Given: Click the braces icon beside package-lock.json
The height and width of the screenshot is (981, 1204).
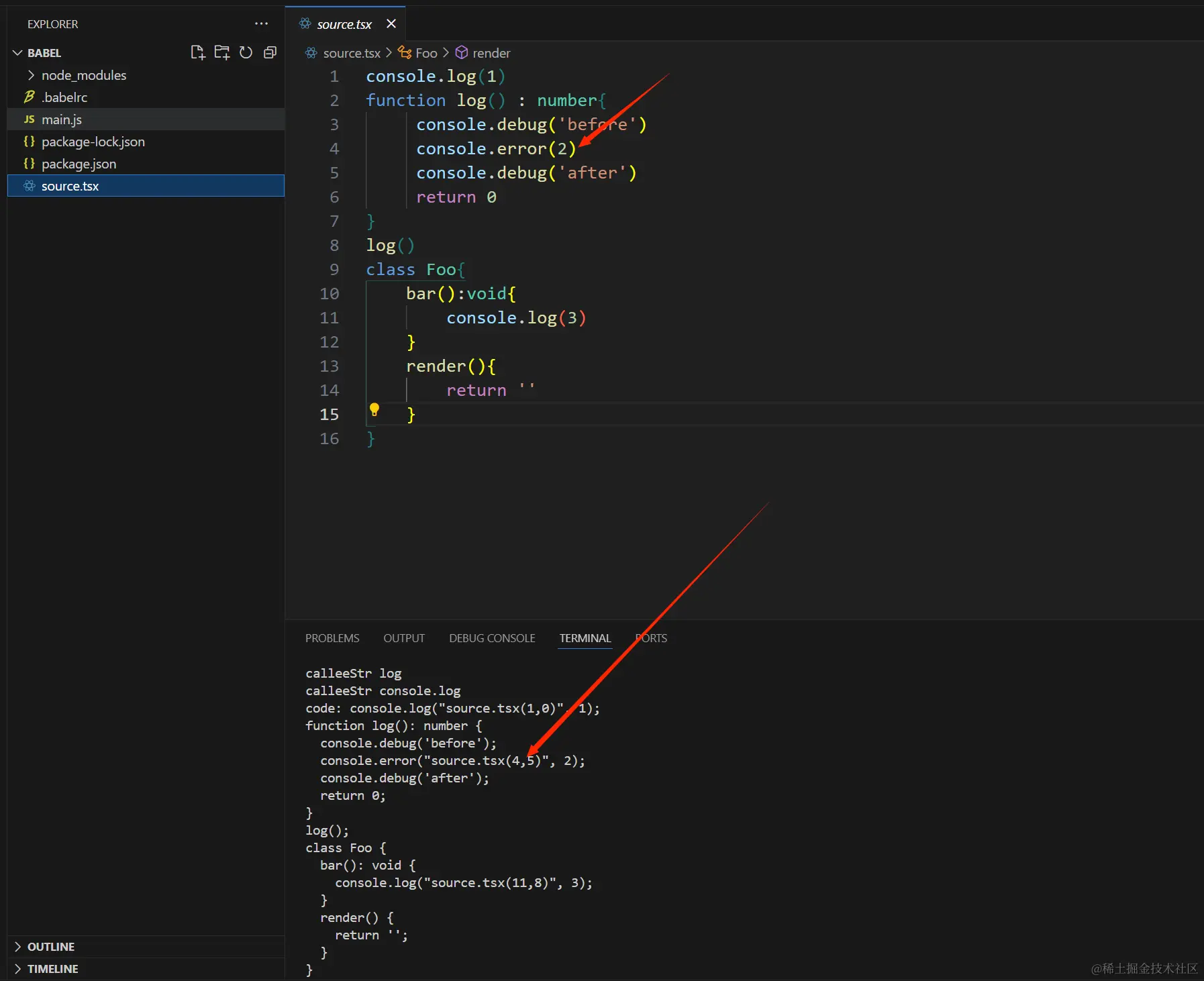Looking at the screenshot, I should pyautogui.click(x=29, y=142).
